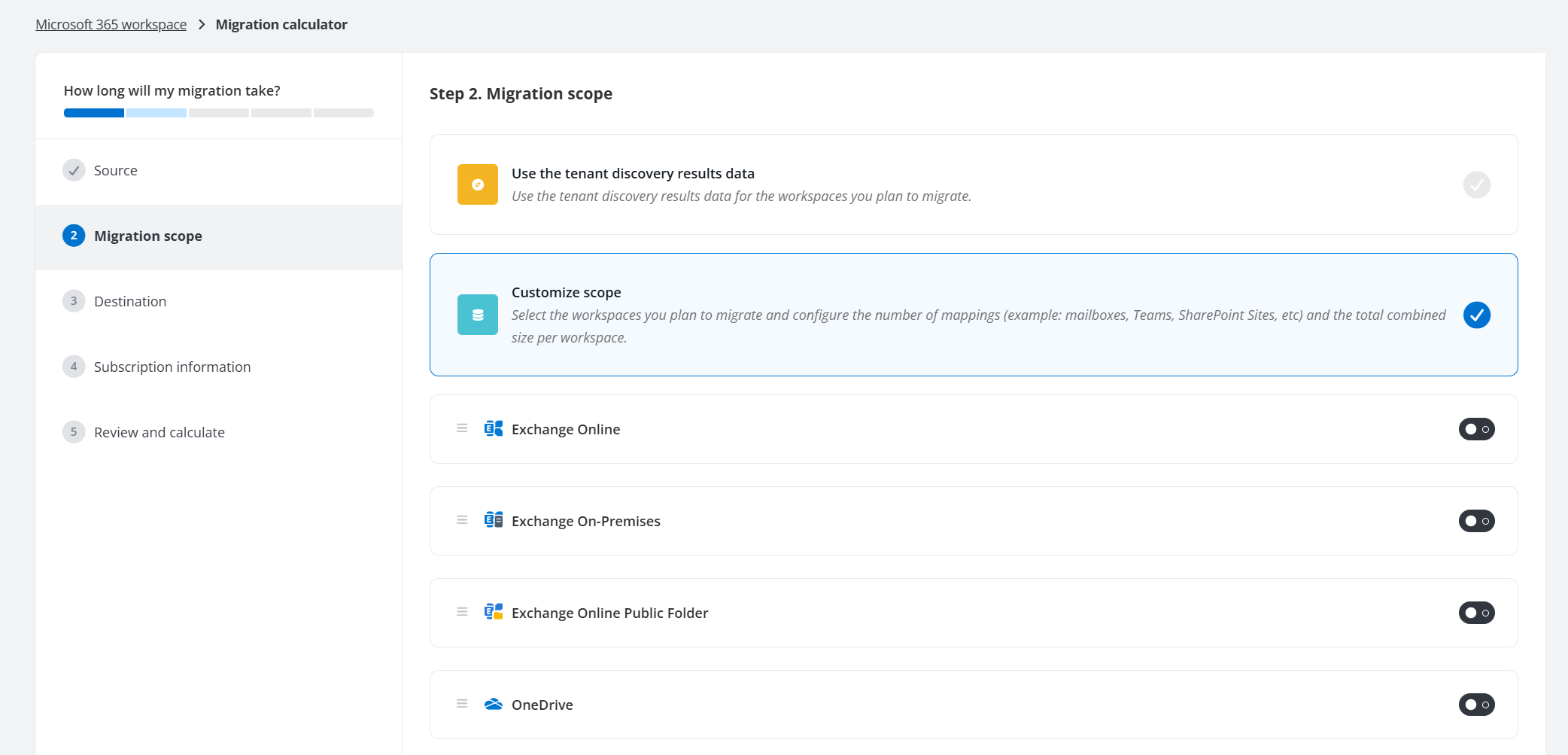Click the Exchange Online workspace icon
This screenshot has height=755, width=1568.
click(494, 429)
